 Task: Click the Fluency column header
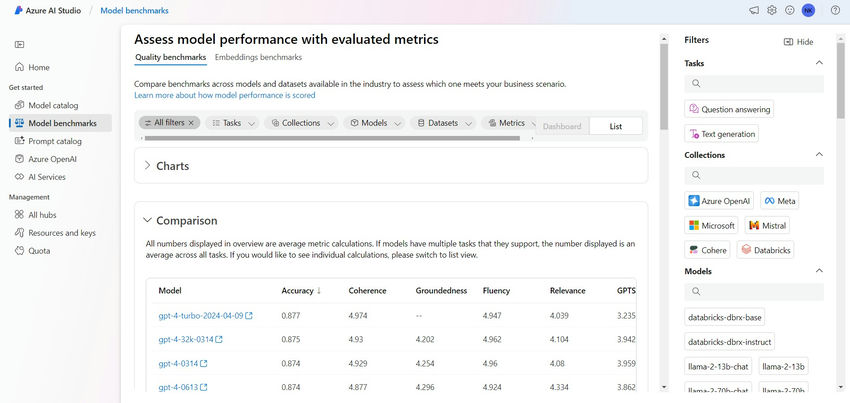496,291
